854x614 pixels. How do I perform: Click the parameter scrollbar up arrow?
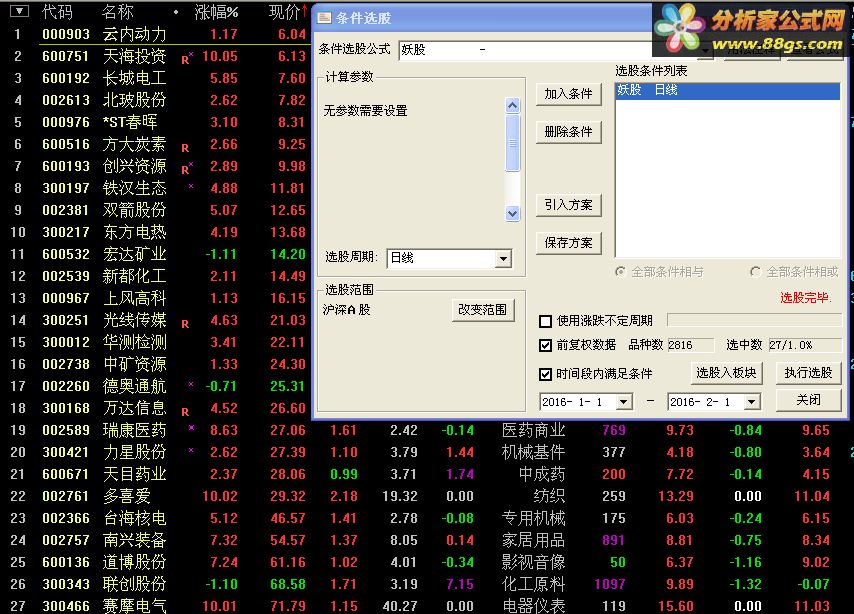(513, 105)
